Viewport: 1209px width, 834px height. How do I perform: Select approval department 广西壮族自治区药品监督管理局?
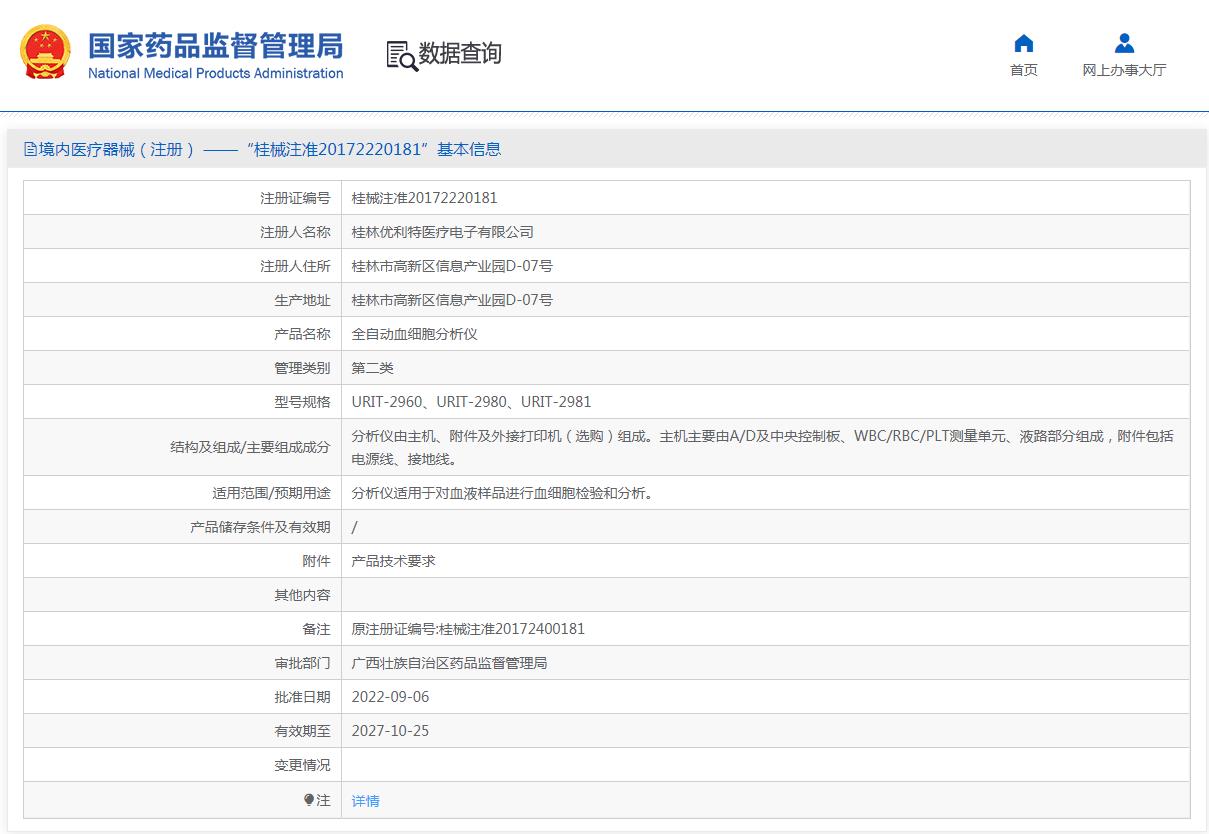pyautogui.click(x=450, y=663)
